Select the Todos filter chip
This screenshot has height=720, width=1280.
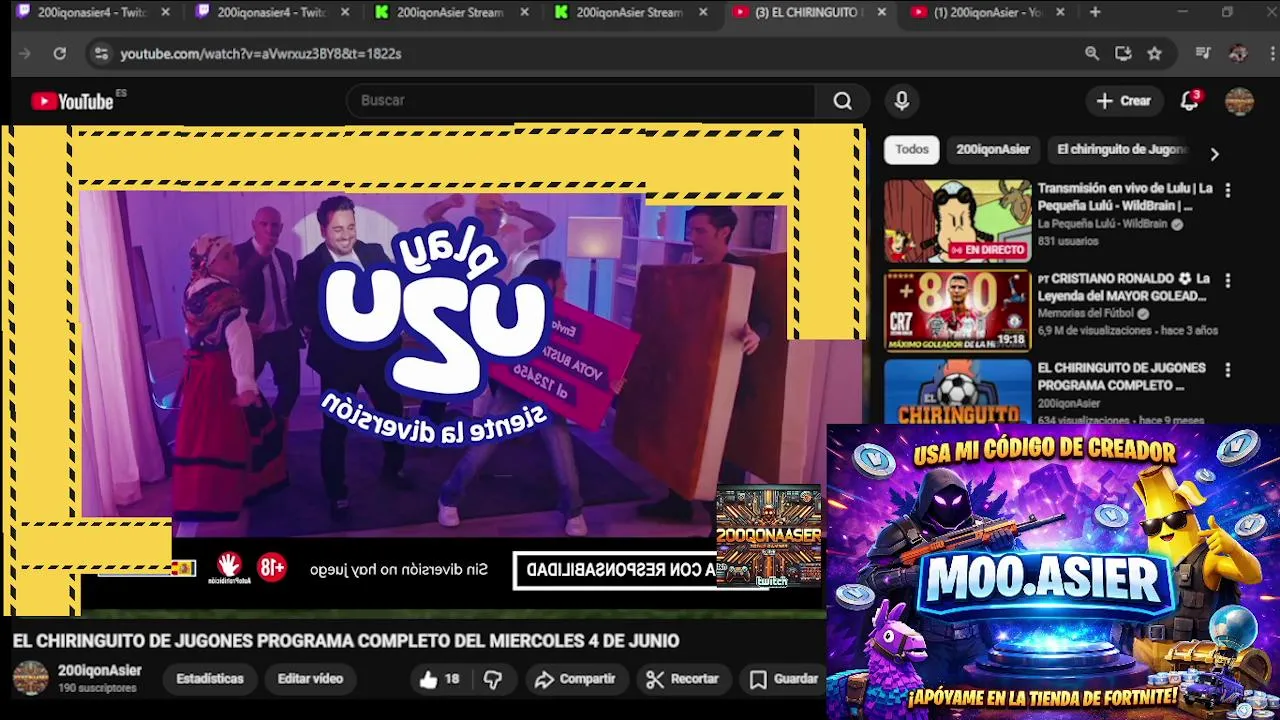[912, 149]
